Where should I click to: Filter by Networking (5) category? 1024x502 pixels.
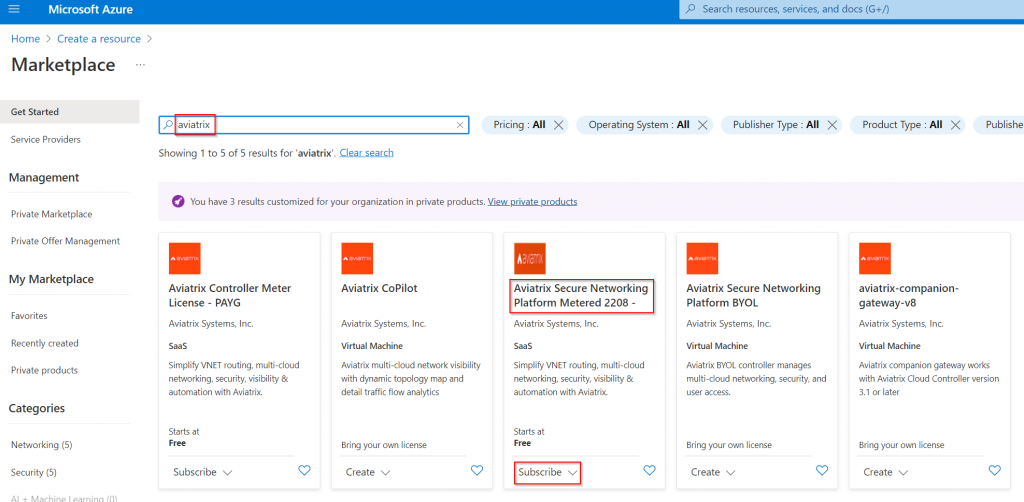point(42,445)
